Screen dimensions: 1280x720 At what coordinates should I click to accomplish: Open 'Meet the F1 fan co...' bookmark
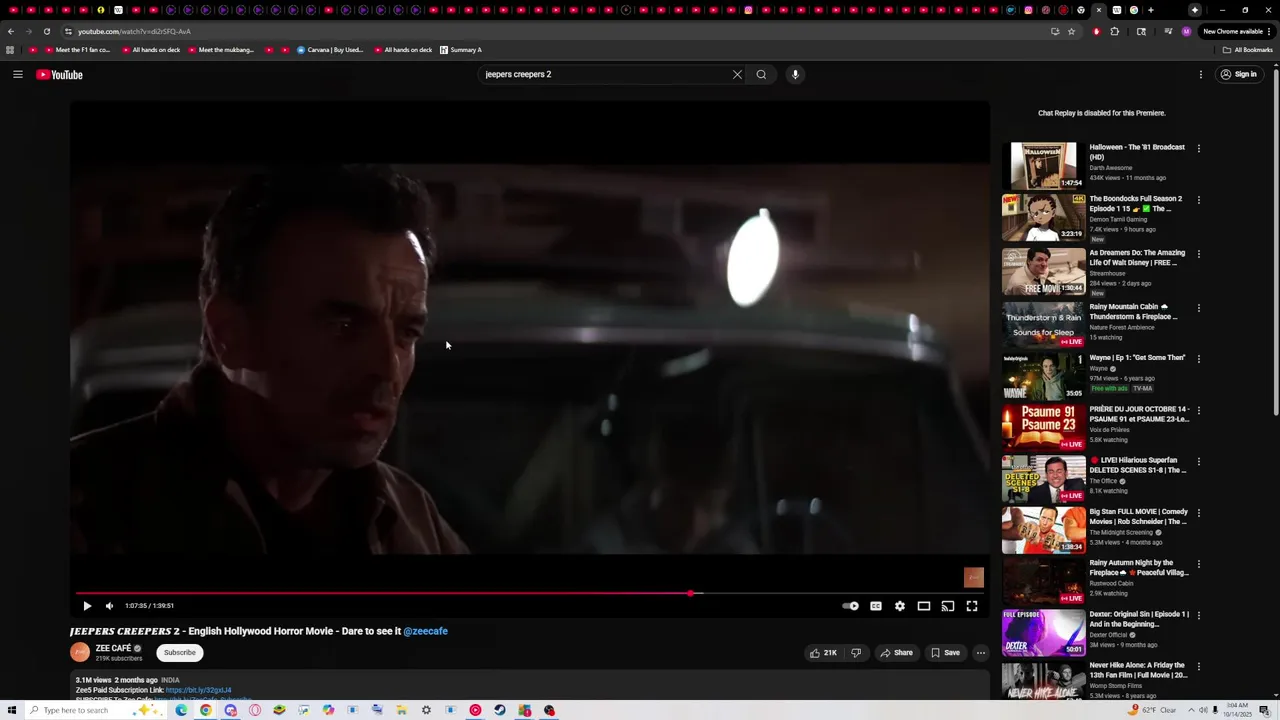click(76, 50)
